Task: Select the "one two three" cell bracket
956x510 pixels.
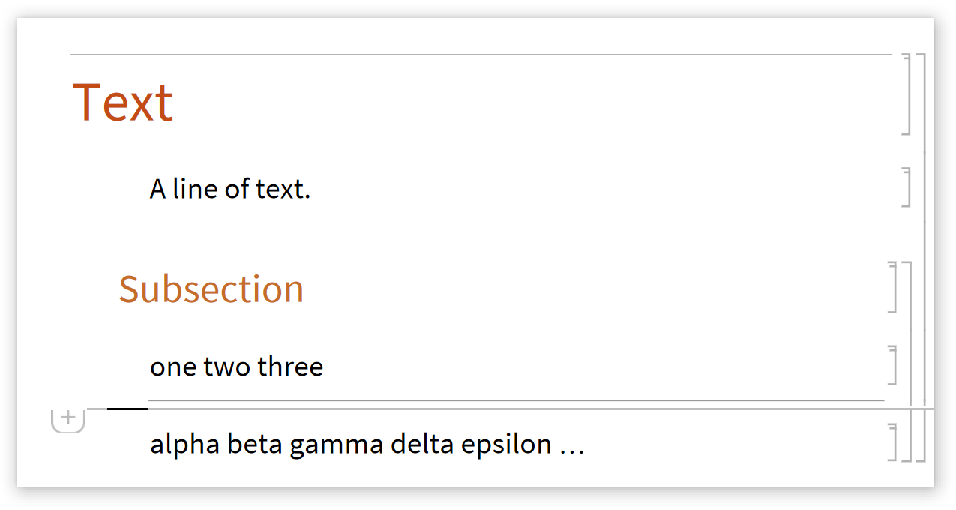Action: (892, 366)
